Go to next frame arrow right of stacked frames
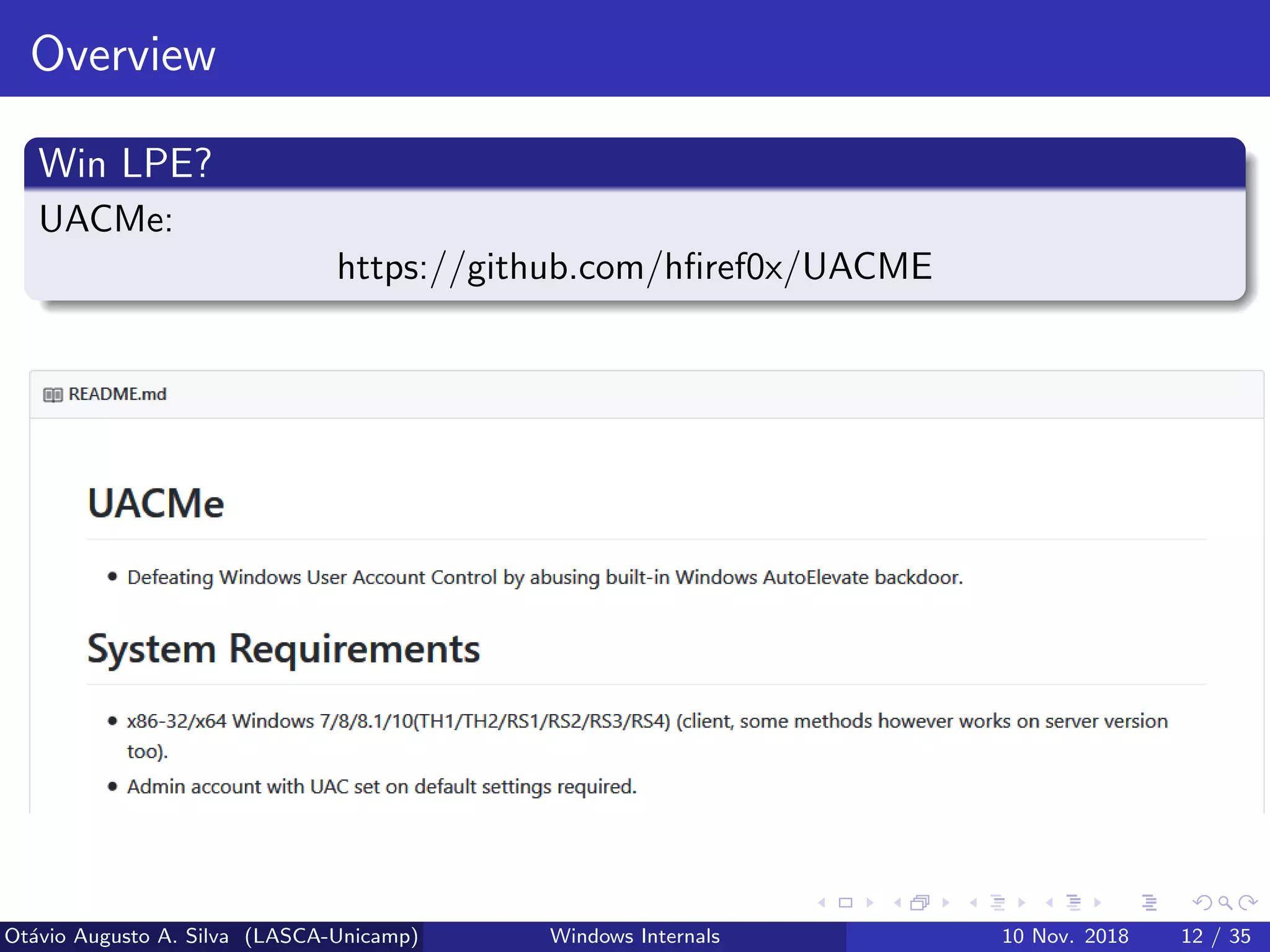Viewport: 1270px width, 952px height. tap(945, 902)
